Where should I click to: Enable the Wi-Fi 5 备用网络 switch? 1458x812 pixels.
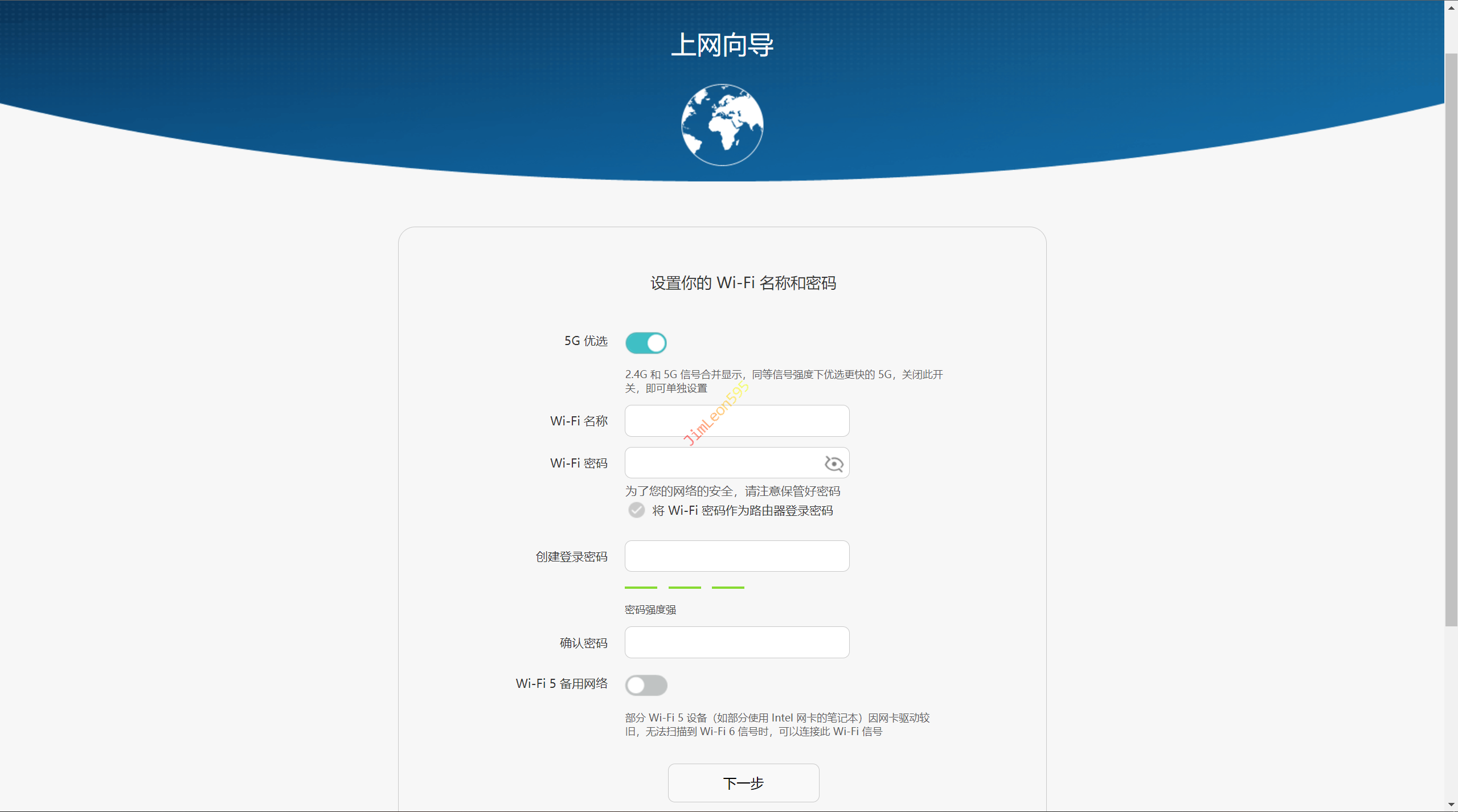pyautogui.click(x=646, y=685)
